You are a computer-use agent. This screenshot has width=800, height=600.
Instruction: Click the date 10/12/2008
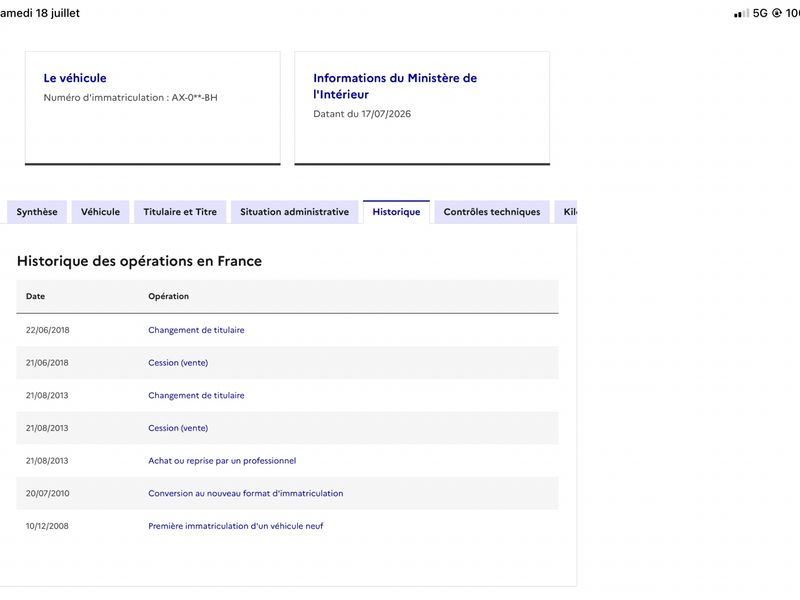pos(47,526)
